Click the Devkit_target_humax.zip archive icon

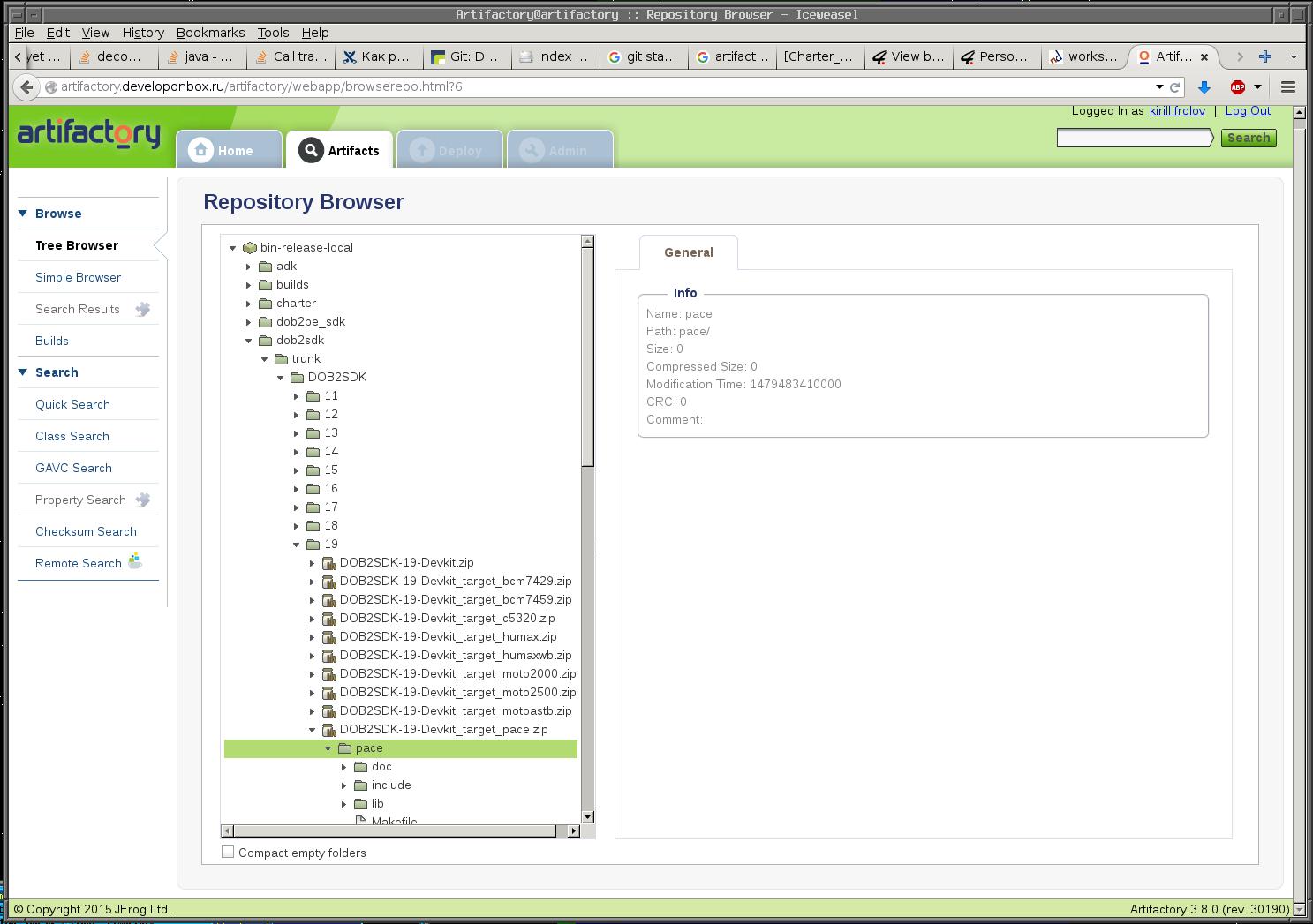coord(328,637)
